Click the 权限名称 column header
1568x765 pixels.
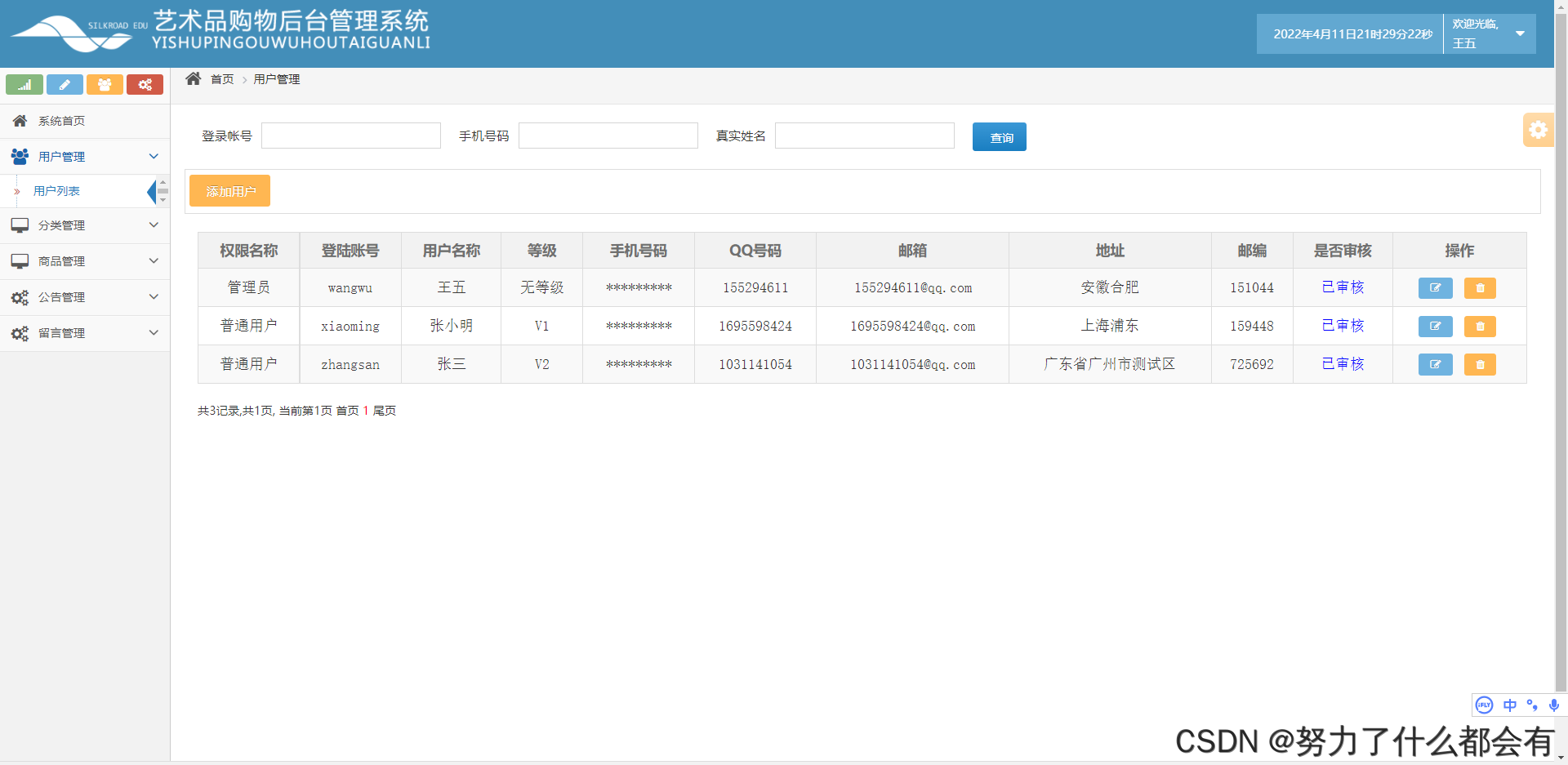249,251
